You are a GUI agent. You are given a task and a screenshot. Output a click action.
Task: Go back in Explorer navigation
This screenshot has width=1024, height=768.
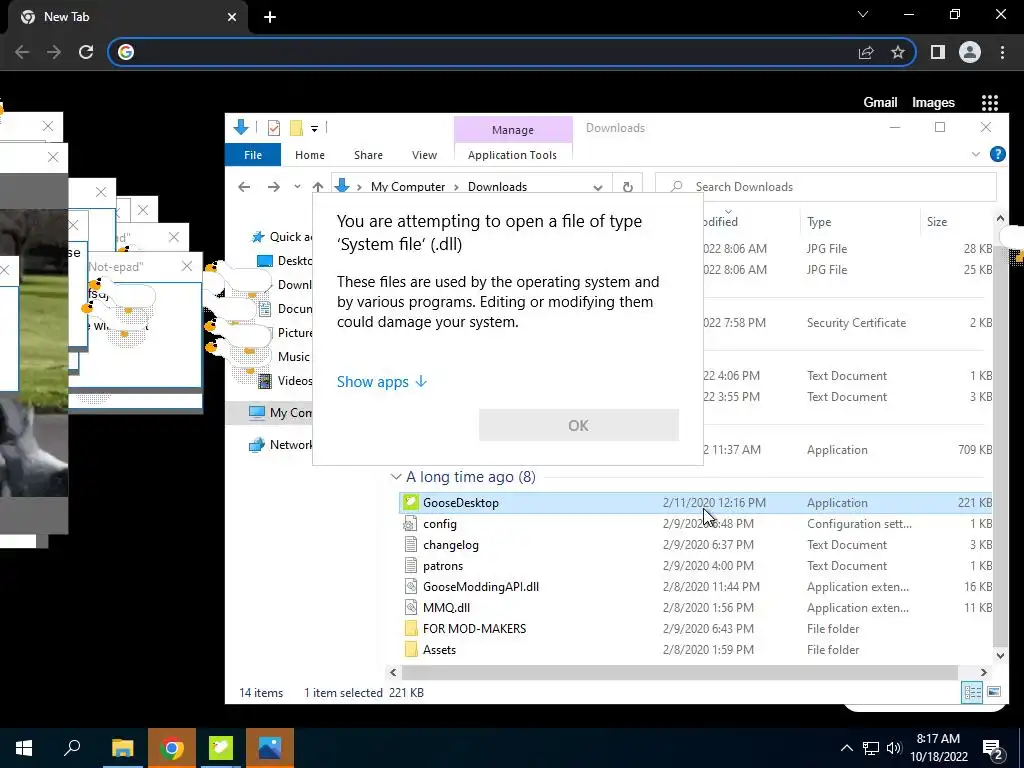point(244,187)
